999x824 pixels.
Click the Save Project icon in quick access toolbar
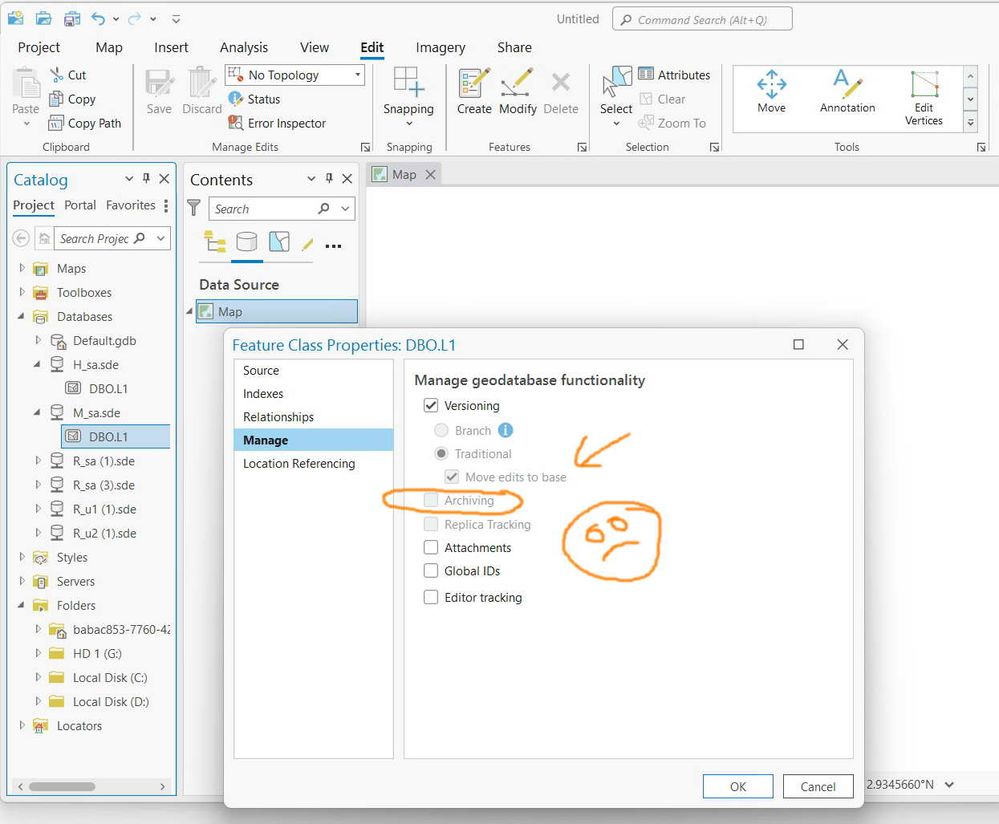click(72, 18)
